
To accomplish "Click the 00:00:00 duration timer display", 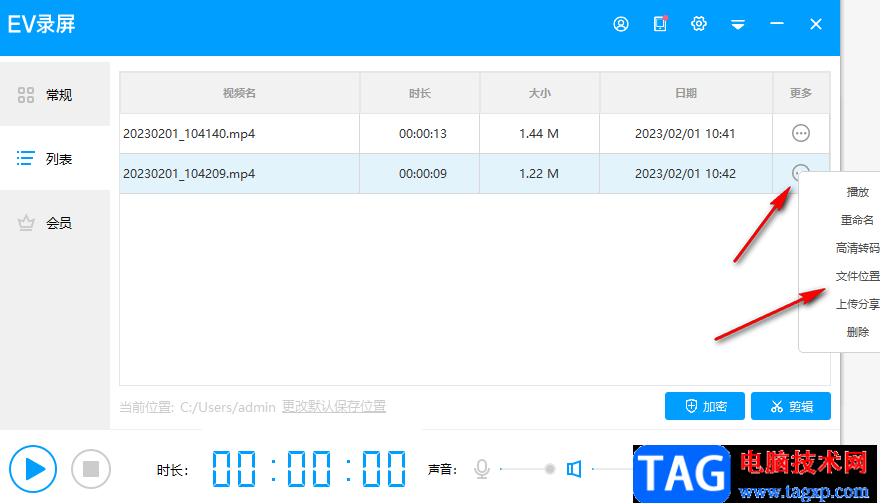I will pos(310,469).
